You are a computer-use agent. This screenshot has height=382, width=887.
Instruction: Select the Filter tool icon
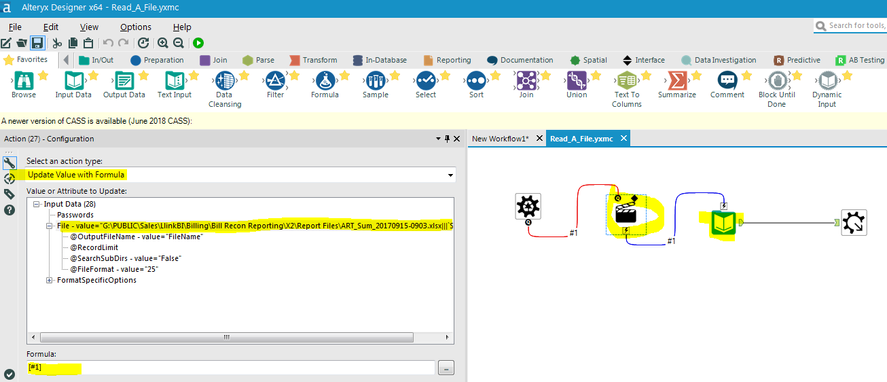tap(275, 80)
